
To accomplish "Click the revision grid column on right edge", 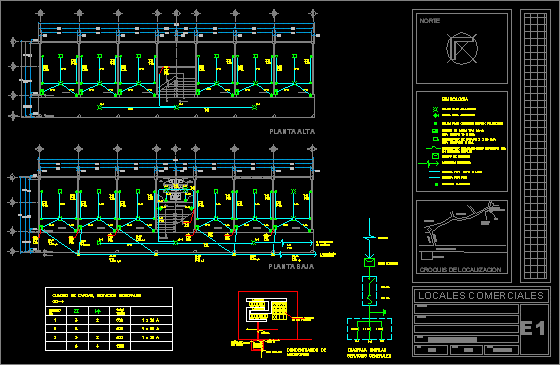I will (535, 146).
